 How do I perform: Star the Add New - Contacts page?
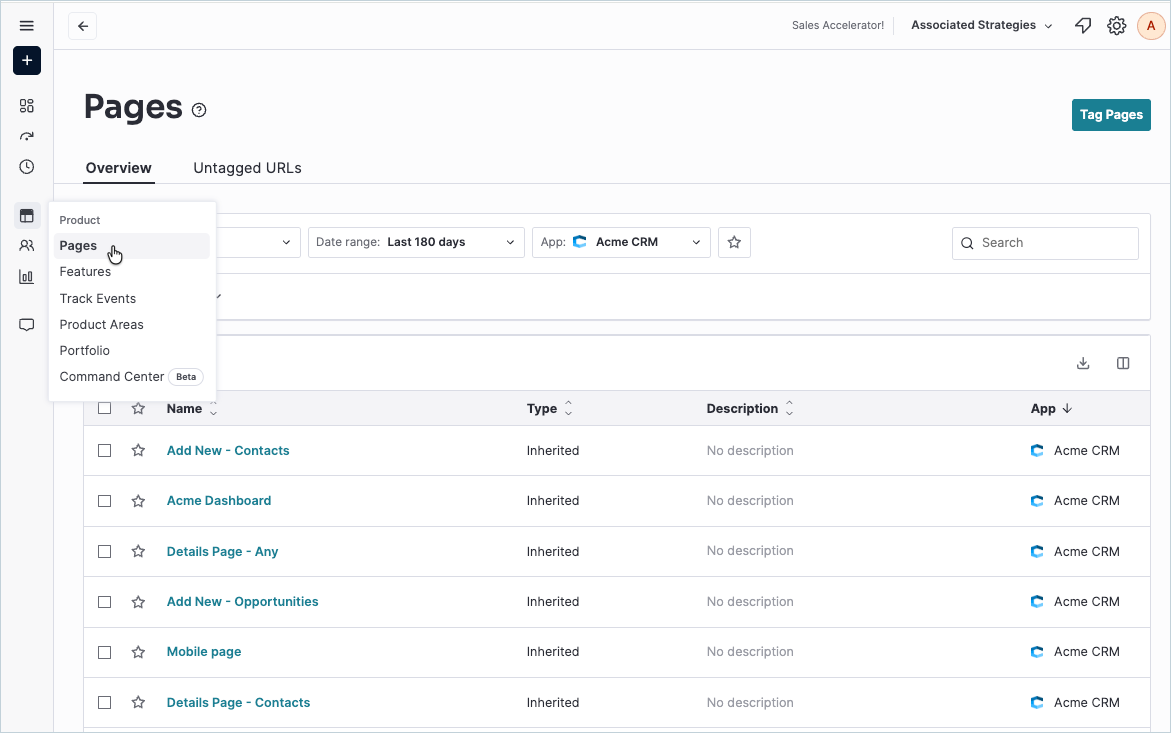pos(138,451)
